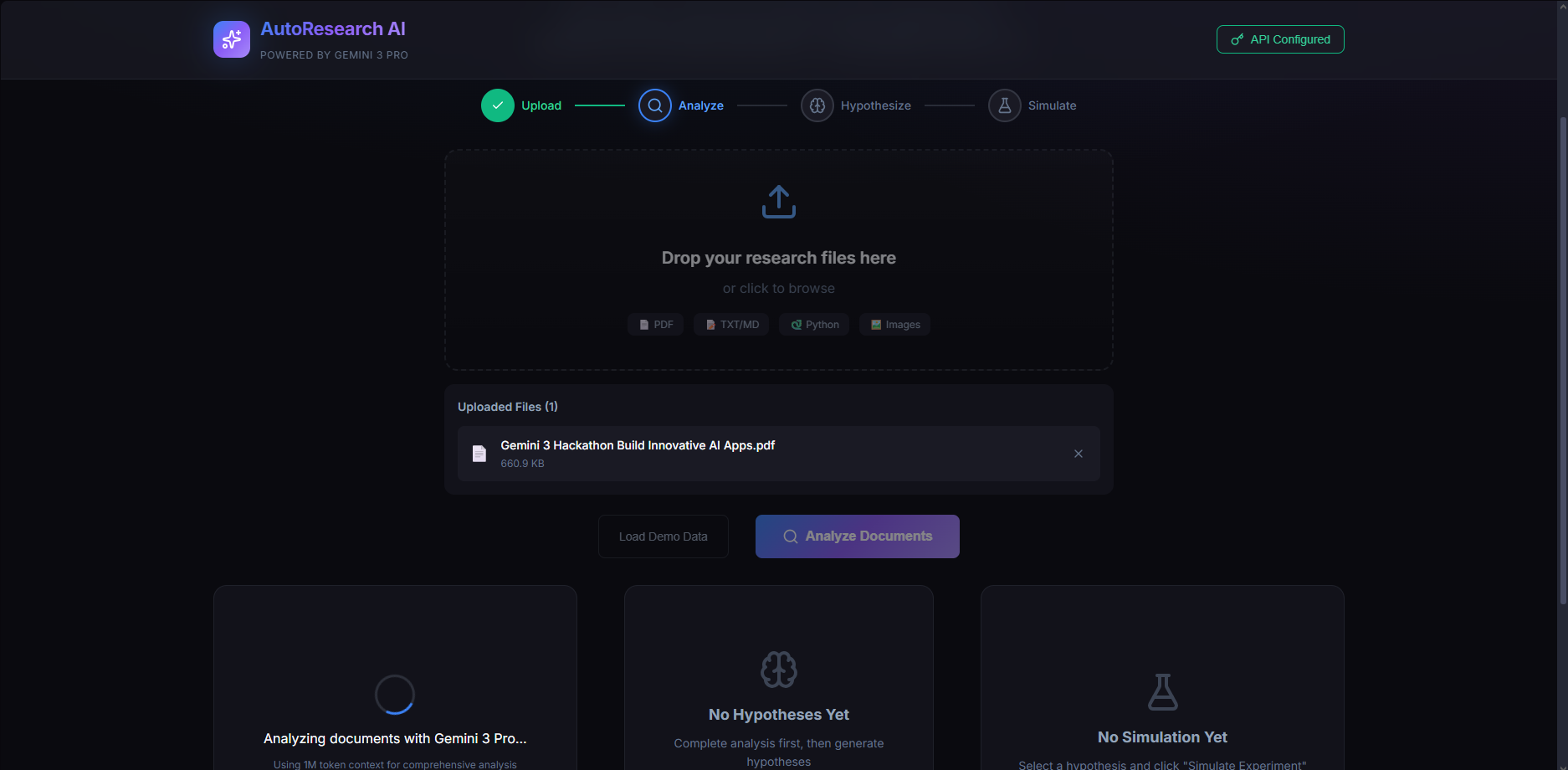This screenshot has width=1568, height=770.
Task: Click the page vertical scrollbar
Action: (x=1562, y=360)
